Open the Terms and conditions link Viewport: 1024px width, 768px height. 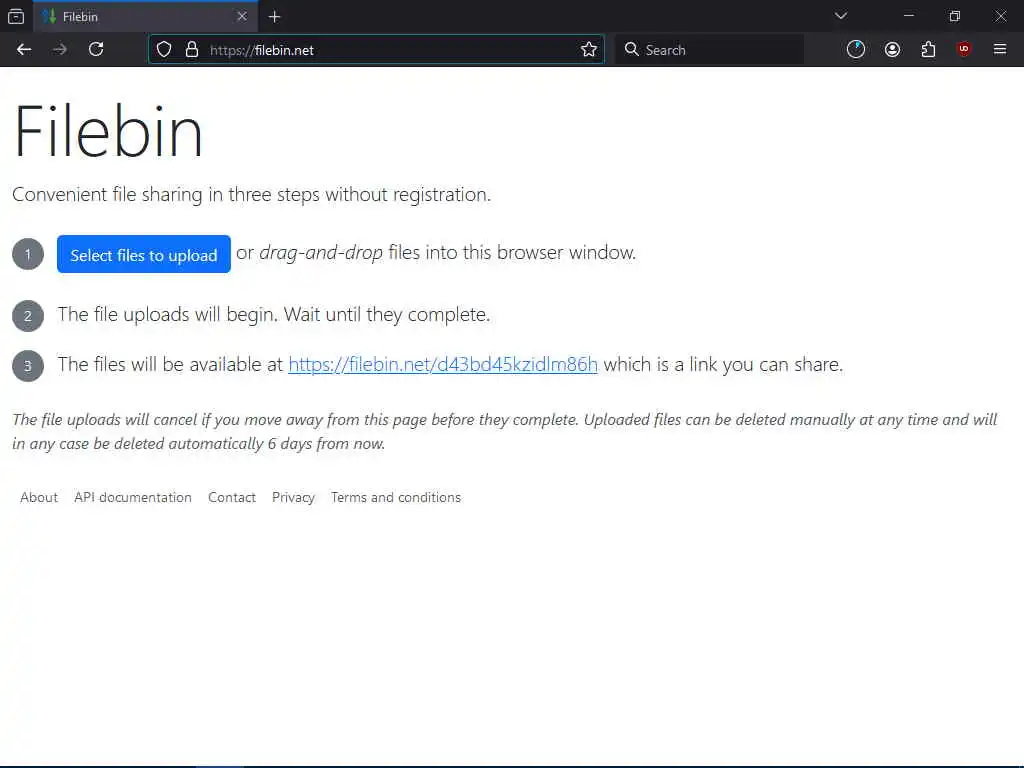click(x=396, y=498)
